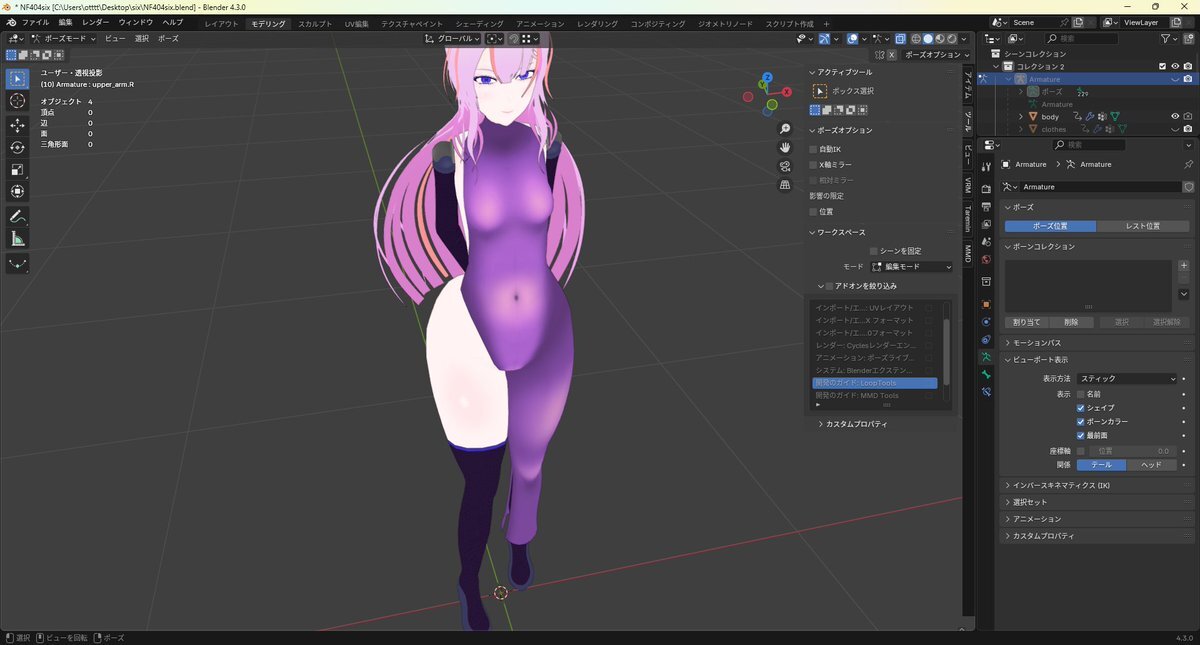Click the pan view hand icon

(x=785, y=147)
